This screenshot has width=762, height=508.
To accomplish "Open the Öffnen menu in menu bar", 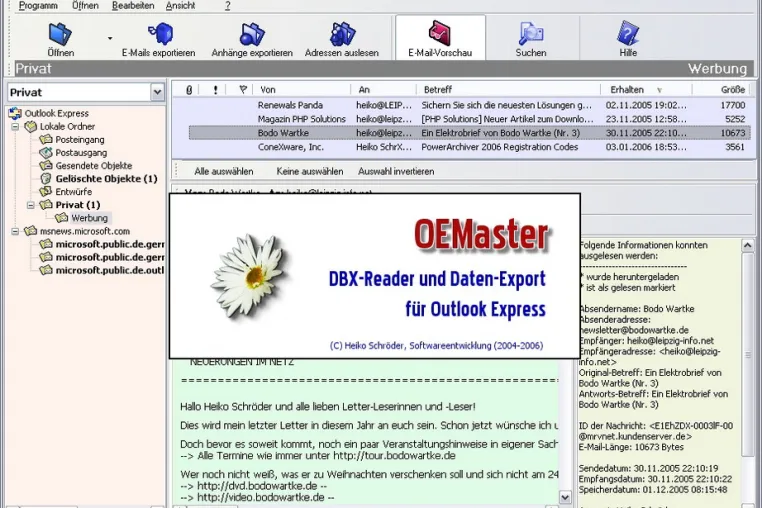I will click(x=85, y=6).
